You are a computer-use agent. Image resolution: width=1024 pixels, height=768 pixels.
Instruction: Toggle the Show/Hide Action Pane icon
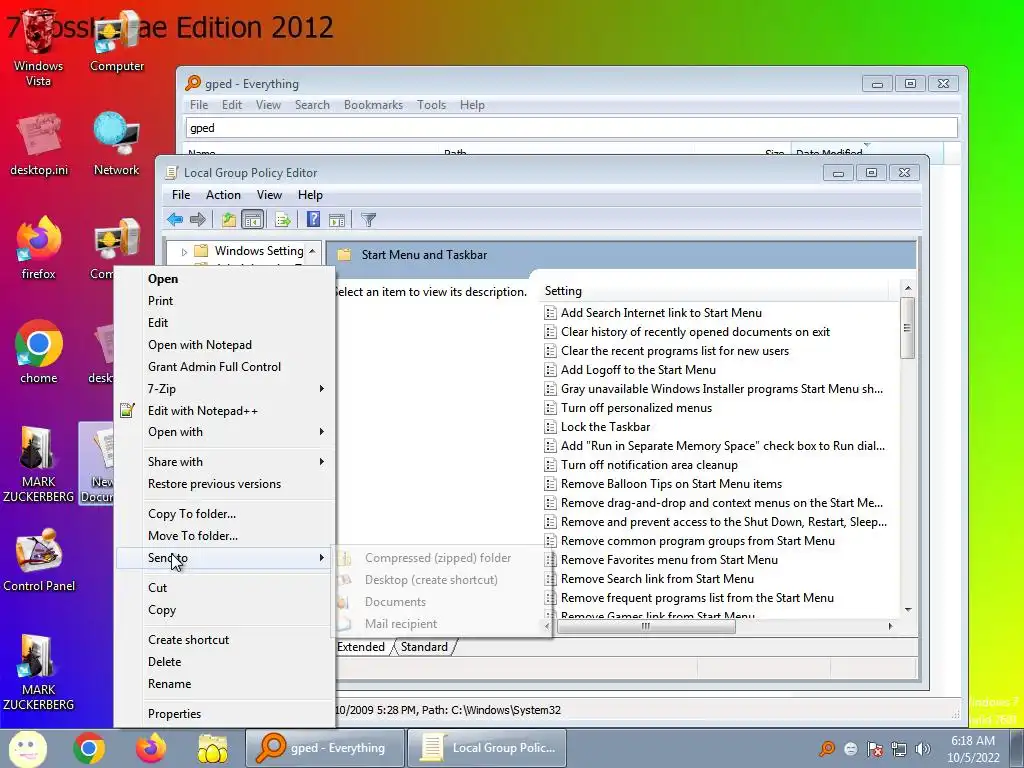pyautogui.click(x=337, y=220)
